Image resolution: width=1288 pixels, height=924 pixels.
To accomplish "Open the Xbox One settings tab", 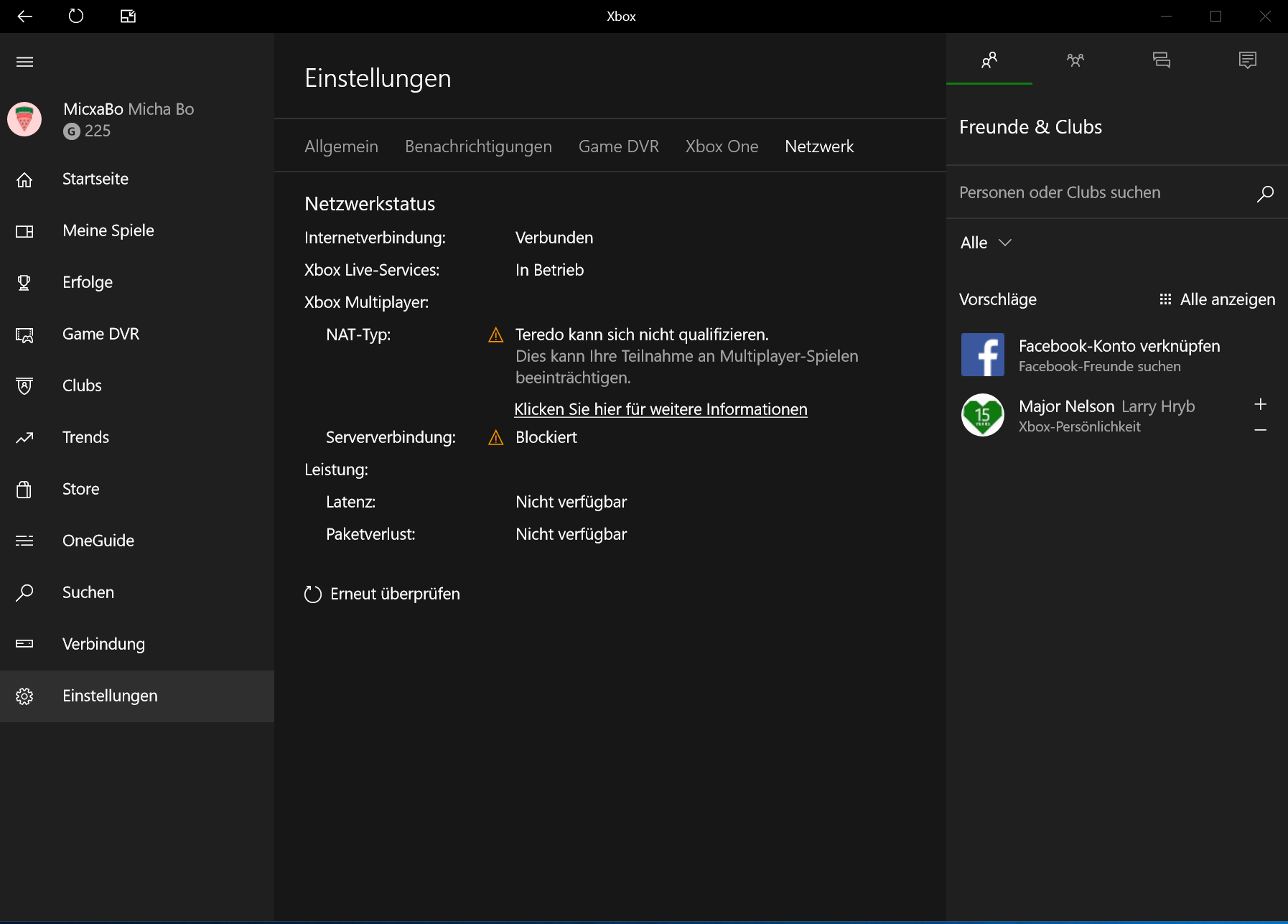I will click(x=722, y=146).
